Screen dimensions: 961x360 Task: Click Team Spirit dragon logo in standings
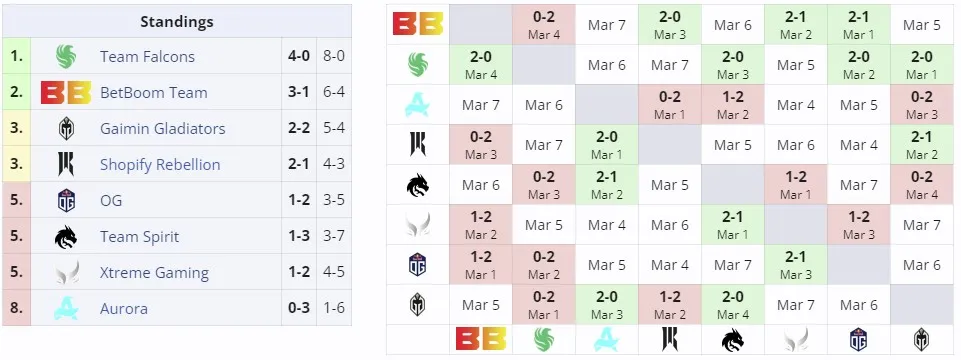66,237
